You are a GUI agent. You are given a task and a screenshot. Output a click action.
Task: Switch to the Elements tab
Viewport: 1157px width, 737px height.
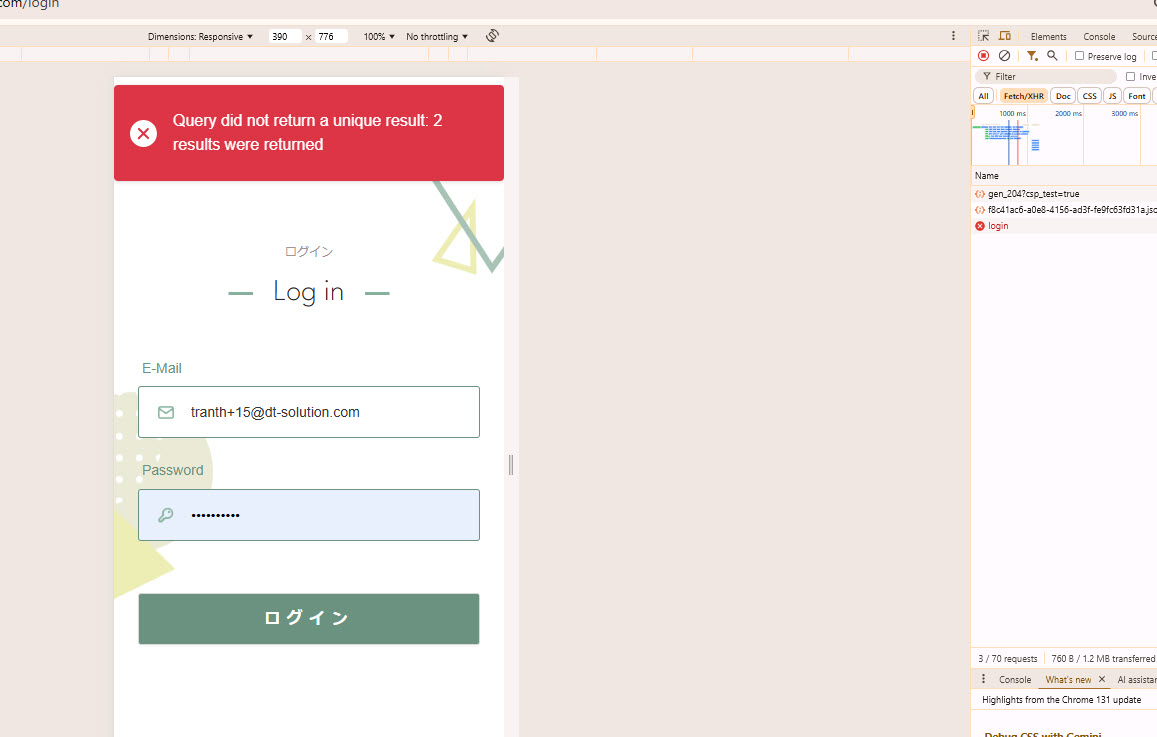click(1048, 37)
